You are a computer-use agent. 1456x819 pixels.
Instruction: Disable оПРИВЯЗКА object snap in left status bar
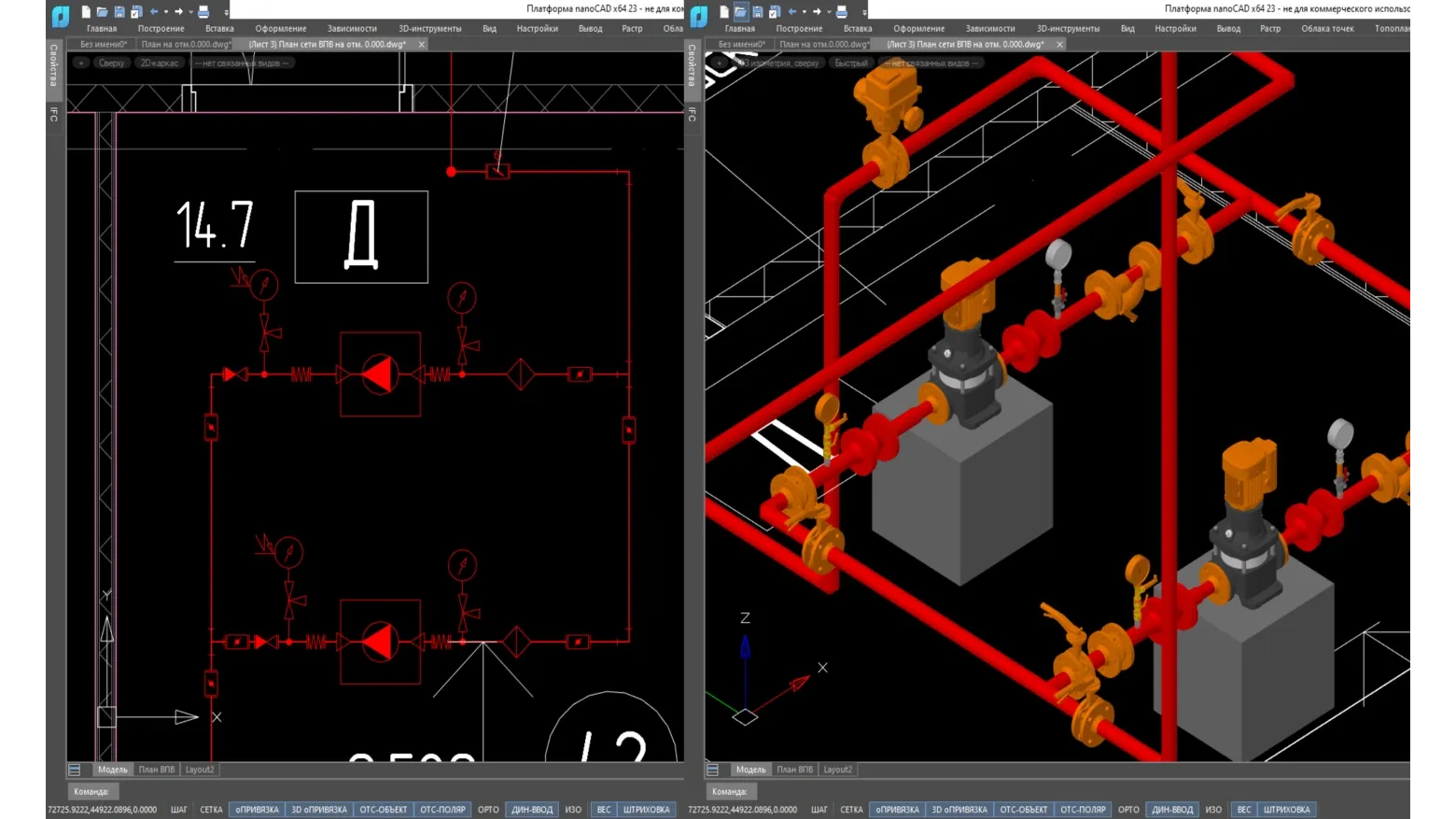(x=257, y=810)
